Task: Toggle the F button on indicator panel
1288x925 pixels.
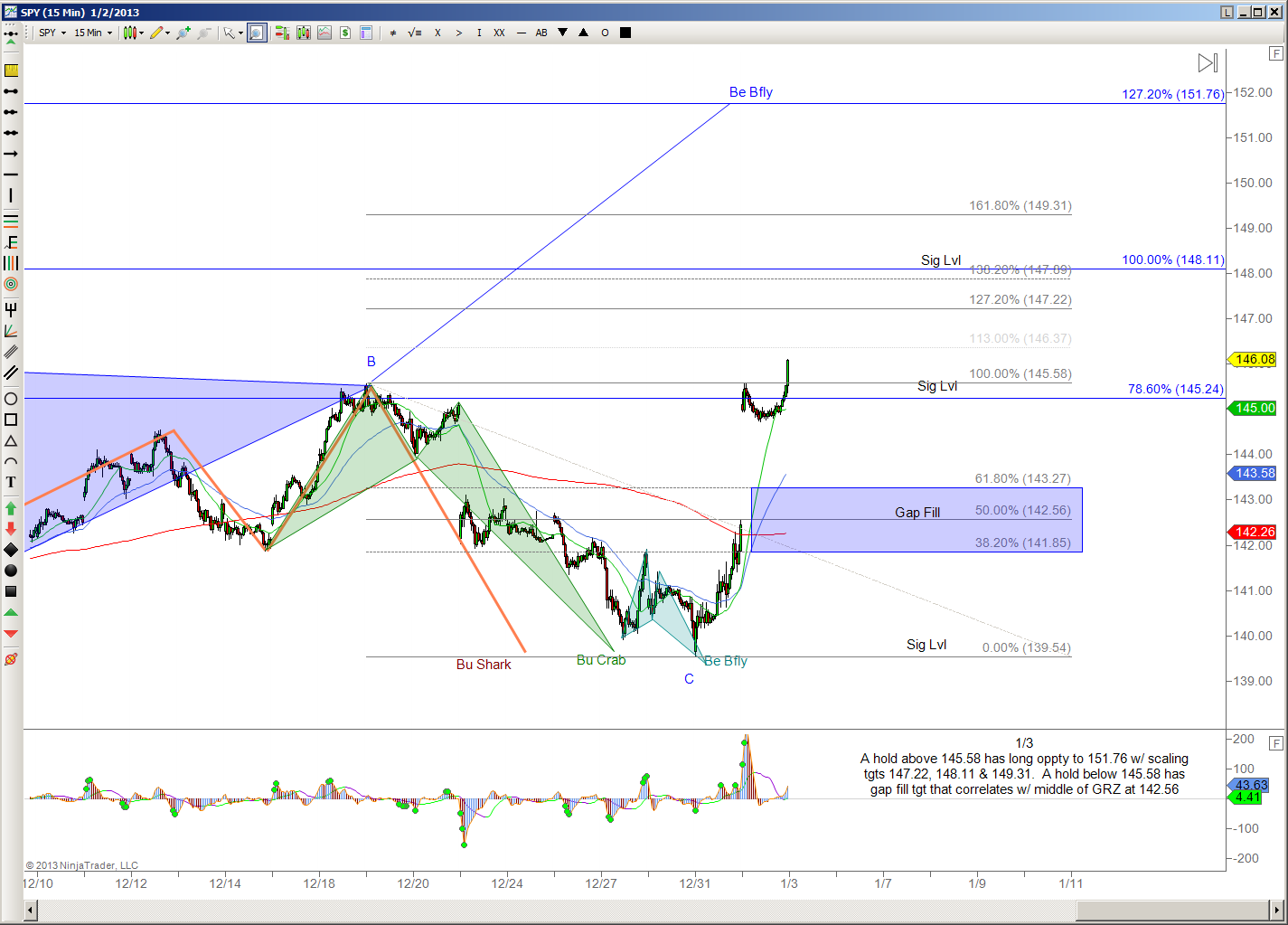Action: [x=1275, y=743]
